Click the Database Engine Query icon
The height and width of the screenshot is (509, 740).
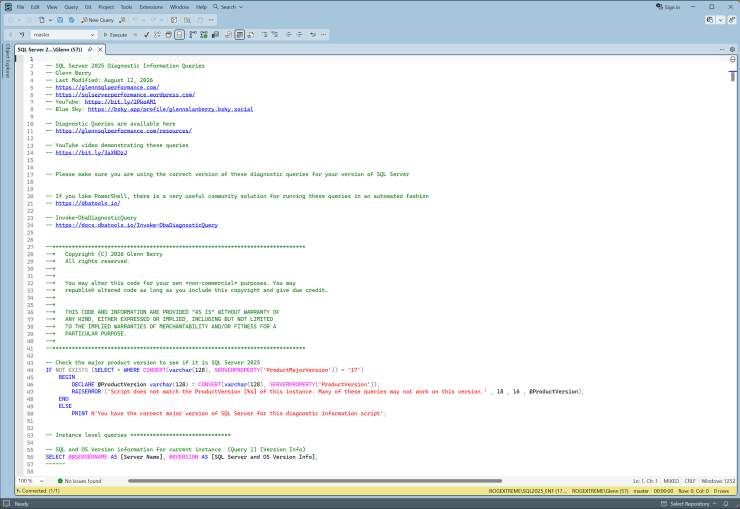pos(122,20)
